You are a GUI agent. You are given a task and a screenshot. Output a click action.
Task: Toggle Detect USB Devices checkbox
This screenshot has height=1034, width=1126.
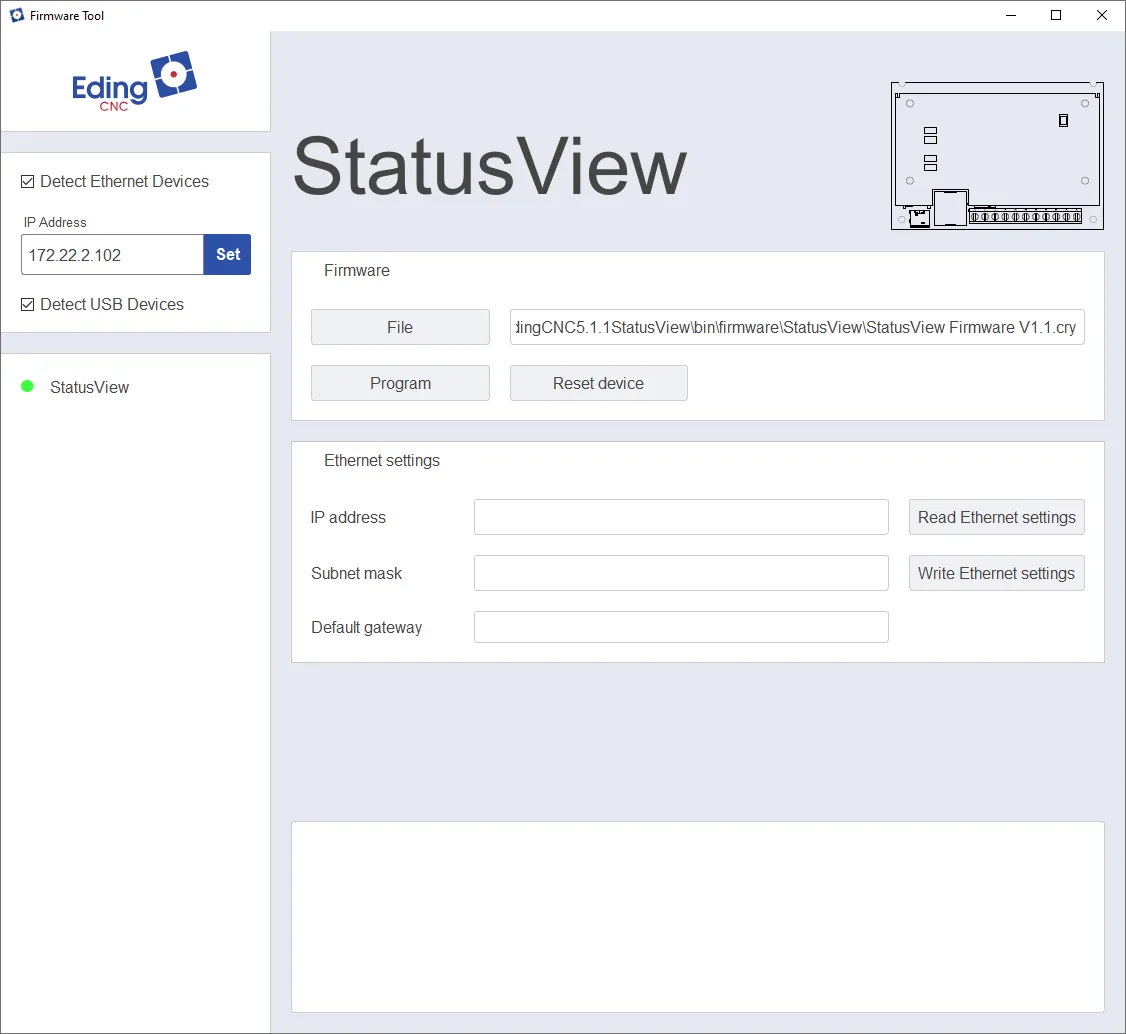[27, 304]
